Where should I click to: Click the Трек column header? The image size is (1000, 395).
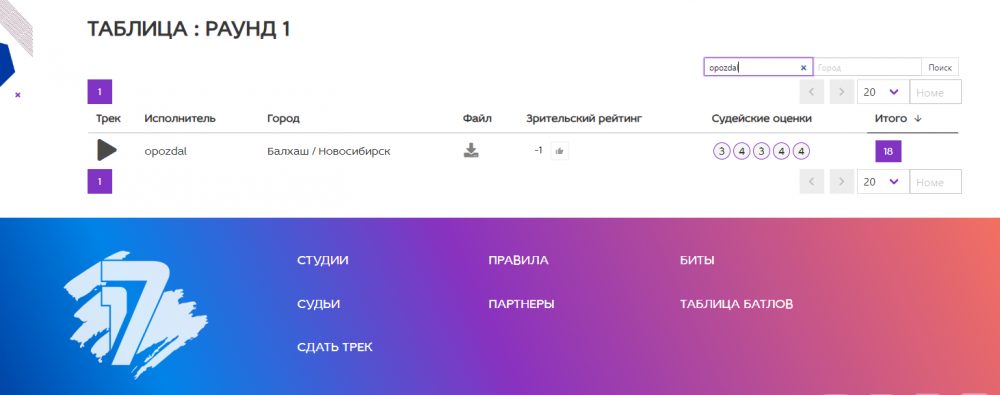108,118
